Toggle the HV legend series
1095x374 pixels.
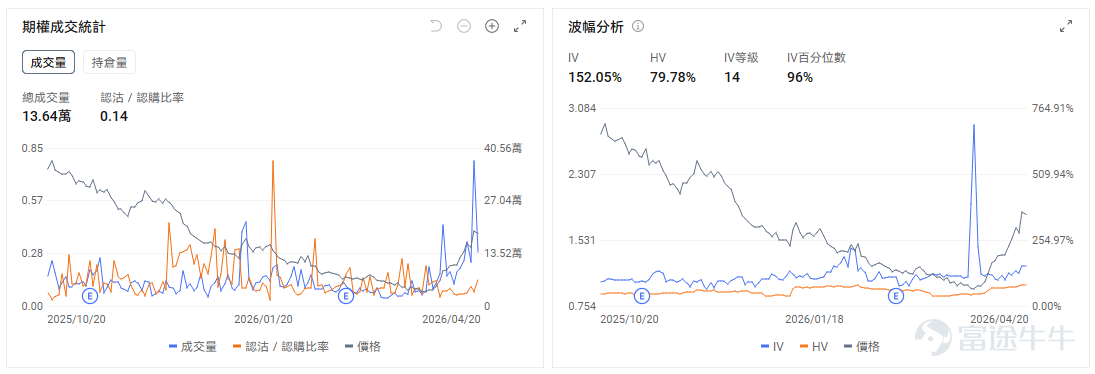click(814, 346)
